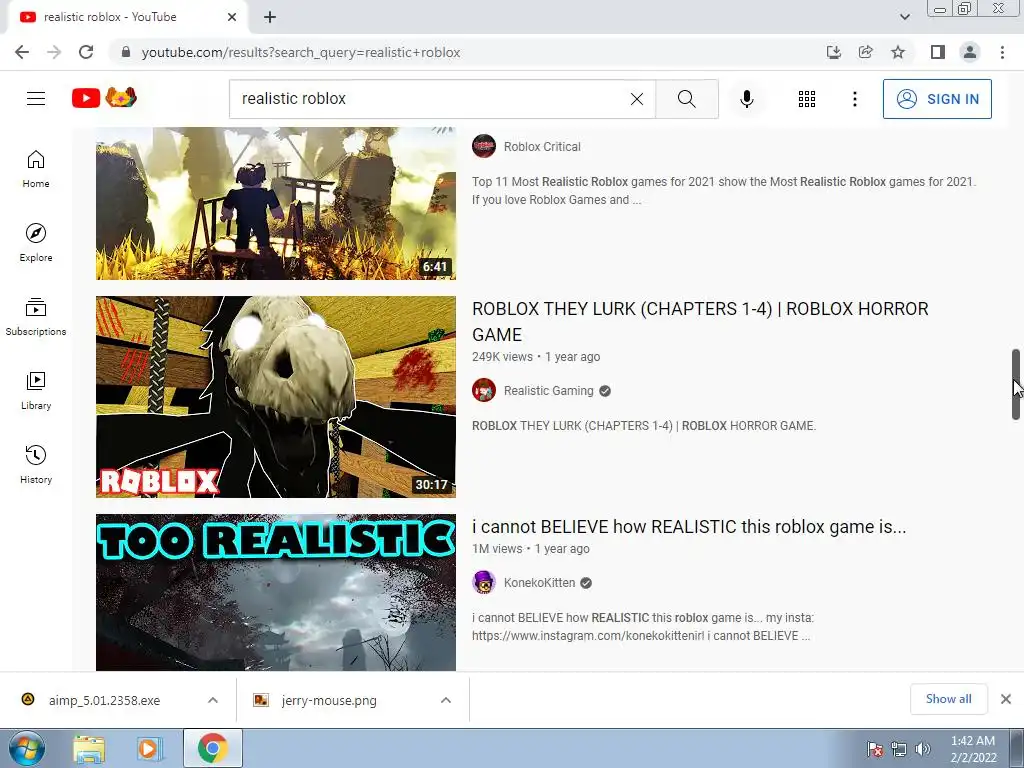This screenshot has width=1024, height=768.
Task: Click the browser forward arrow
Action: (54, 52)
